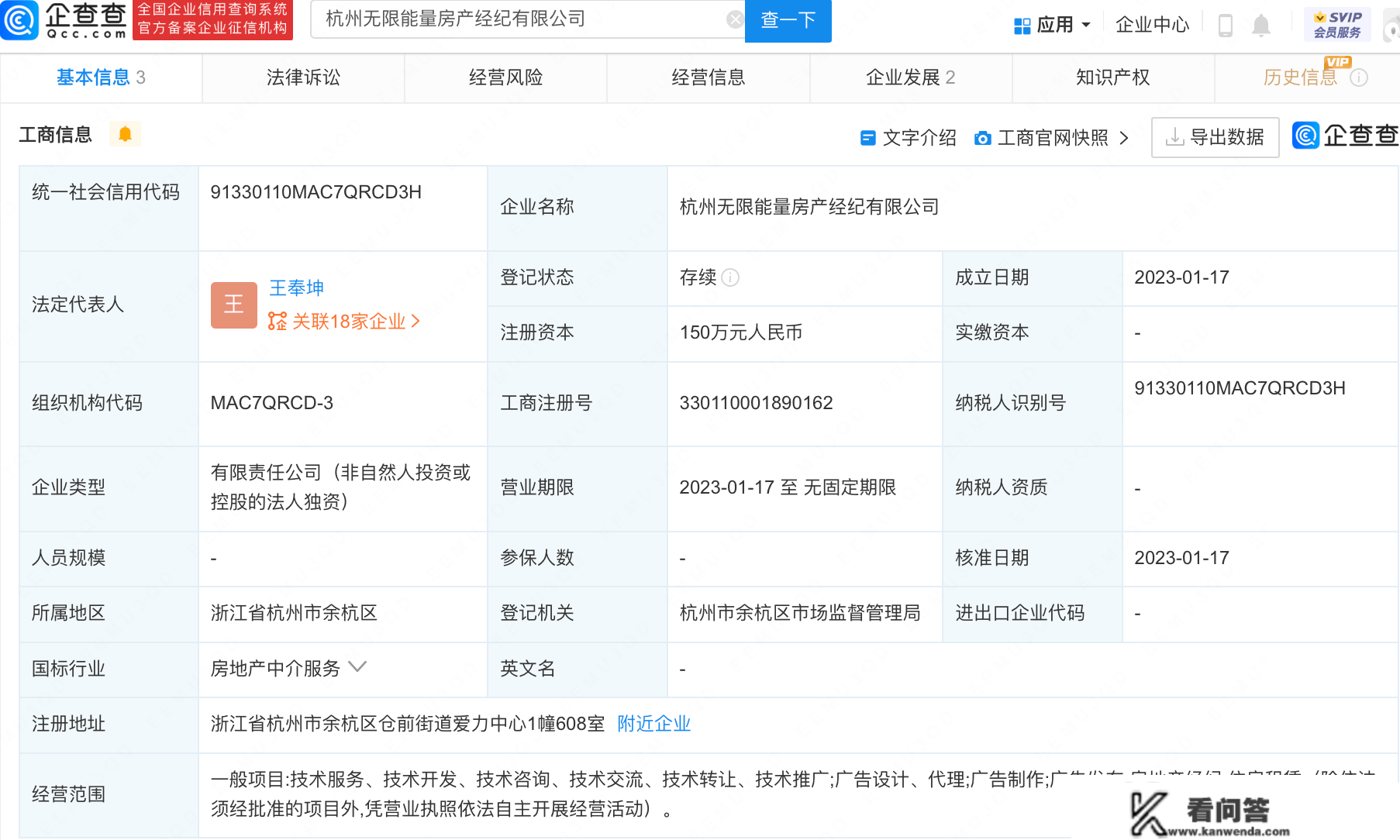Click the Qcc.com logo icon
The width and height of the screenshot is (1400, 840).
19,20
